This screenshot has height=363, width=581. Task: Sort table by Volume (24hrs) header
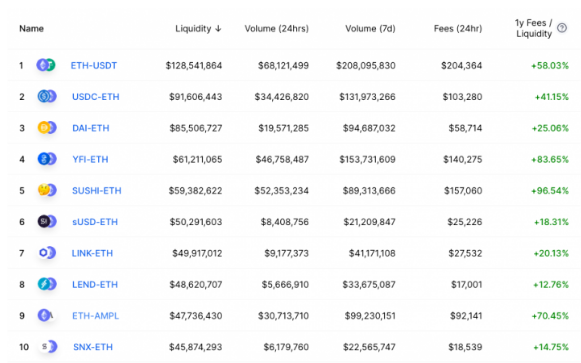coord(276,29)
